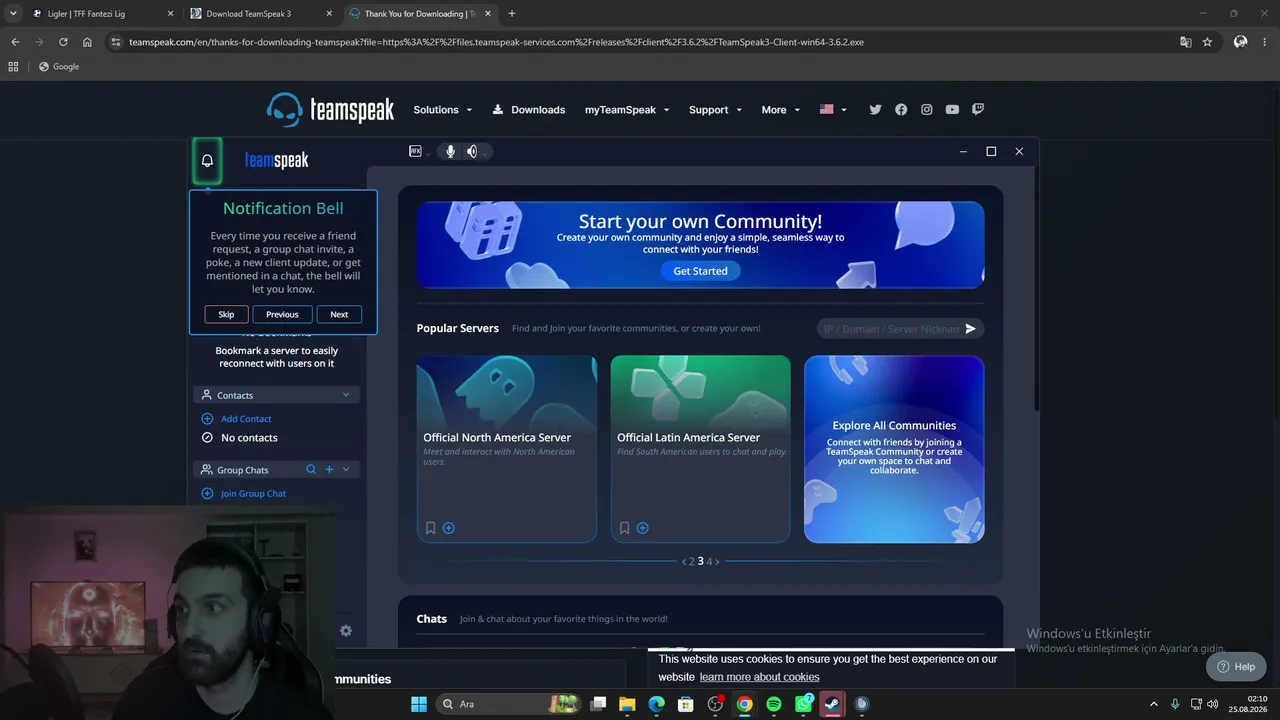Click the teamspeak website logo
The width and height of the screenshot is (1280, 720).
(x=330, y=110)
